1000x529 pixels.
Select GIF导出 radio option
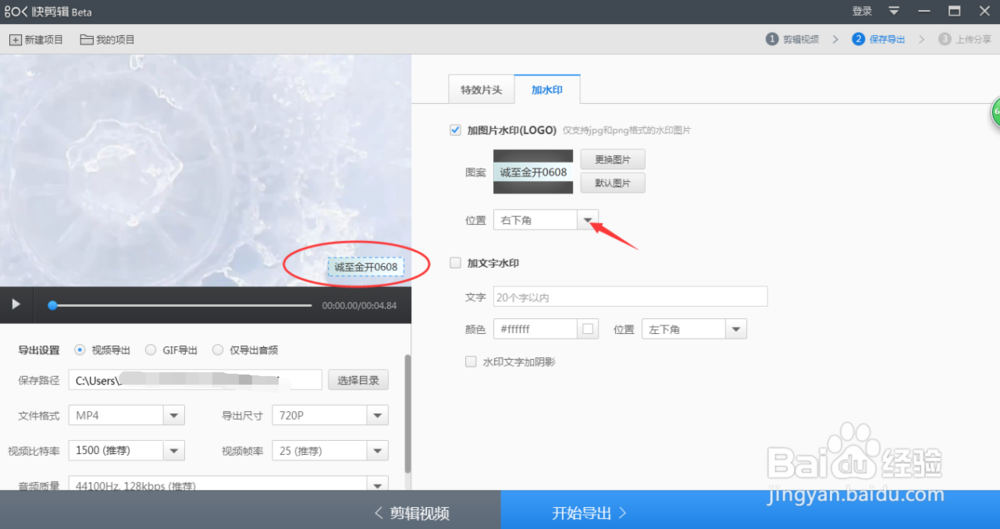(x=151, y=350)
